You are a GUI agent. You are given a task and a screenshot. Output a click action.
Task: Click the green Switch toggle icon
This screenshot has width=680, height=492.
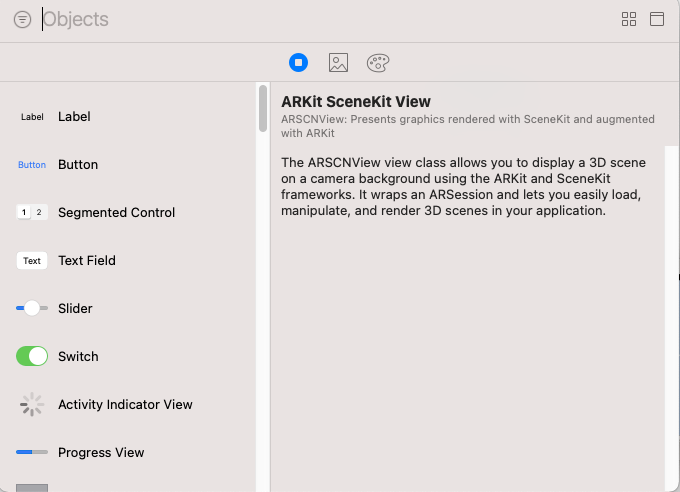(x=32, y=356)
